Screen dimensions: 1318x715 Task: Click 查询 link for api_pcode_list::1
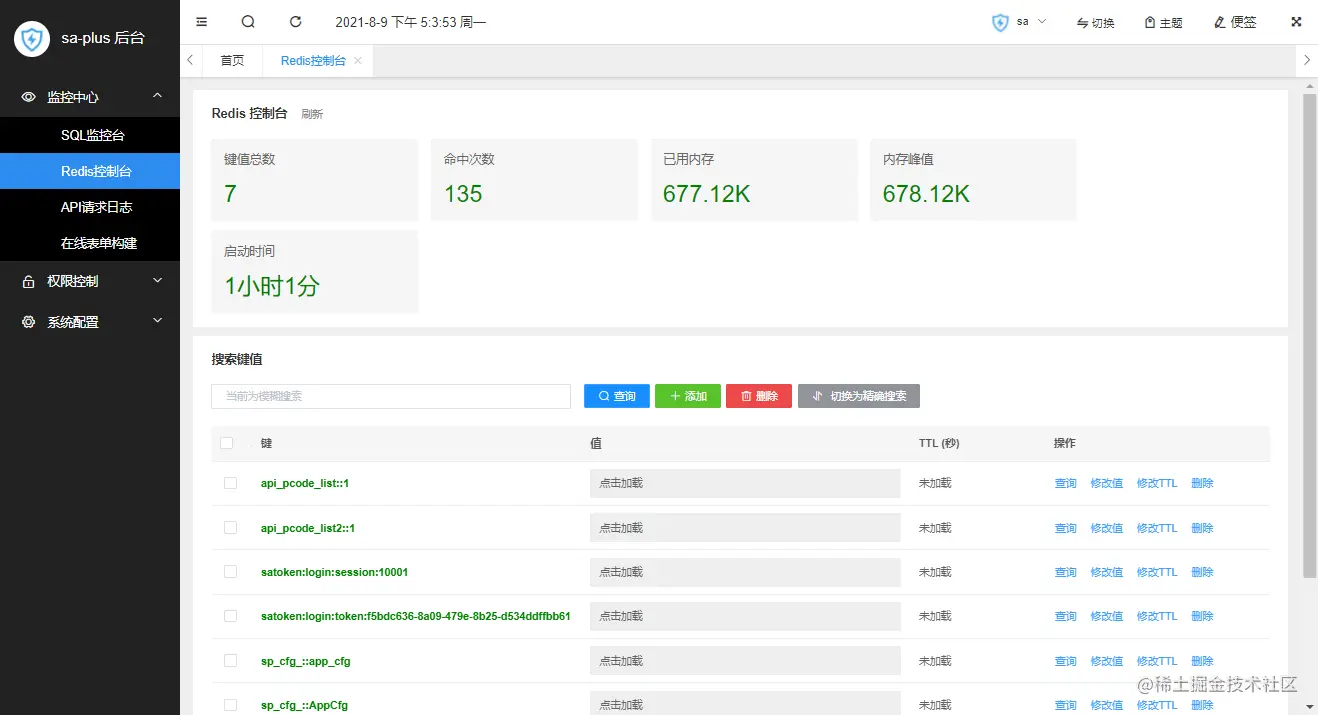[1066, 484]
